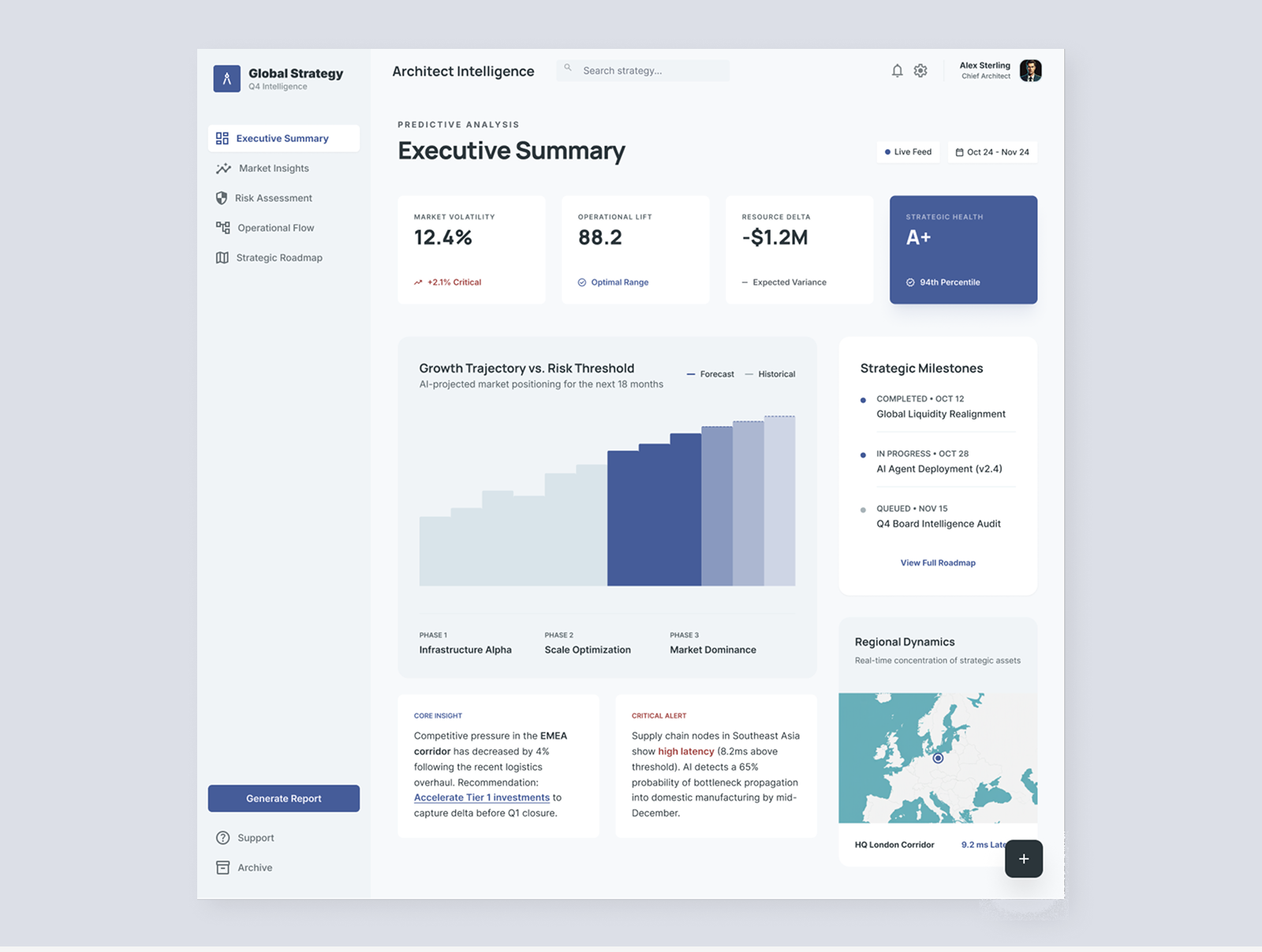This screenshot has width=1262, height=952.
Task: Open the settings gear icon
Action: (x=920, y=70)
